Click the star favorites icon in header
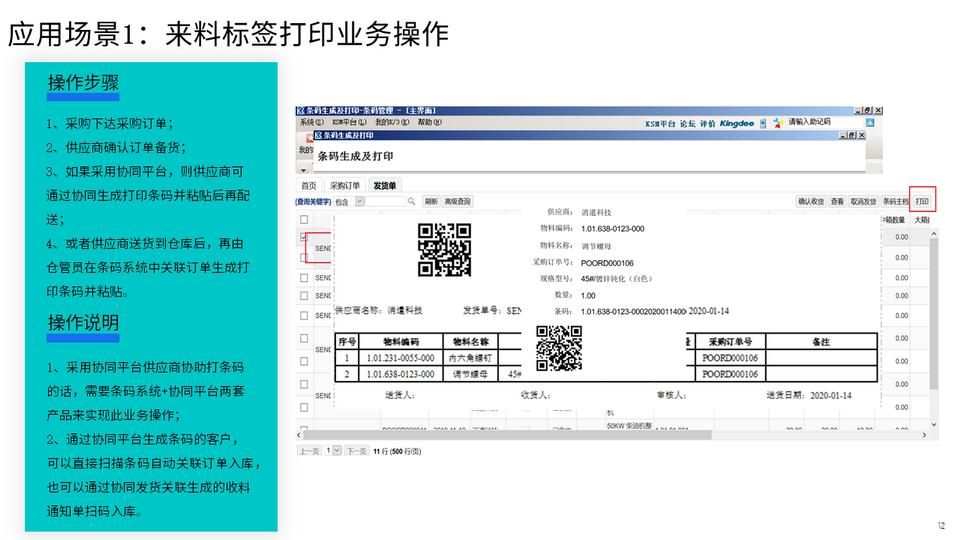 coord(776,123)
